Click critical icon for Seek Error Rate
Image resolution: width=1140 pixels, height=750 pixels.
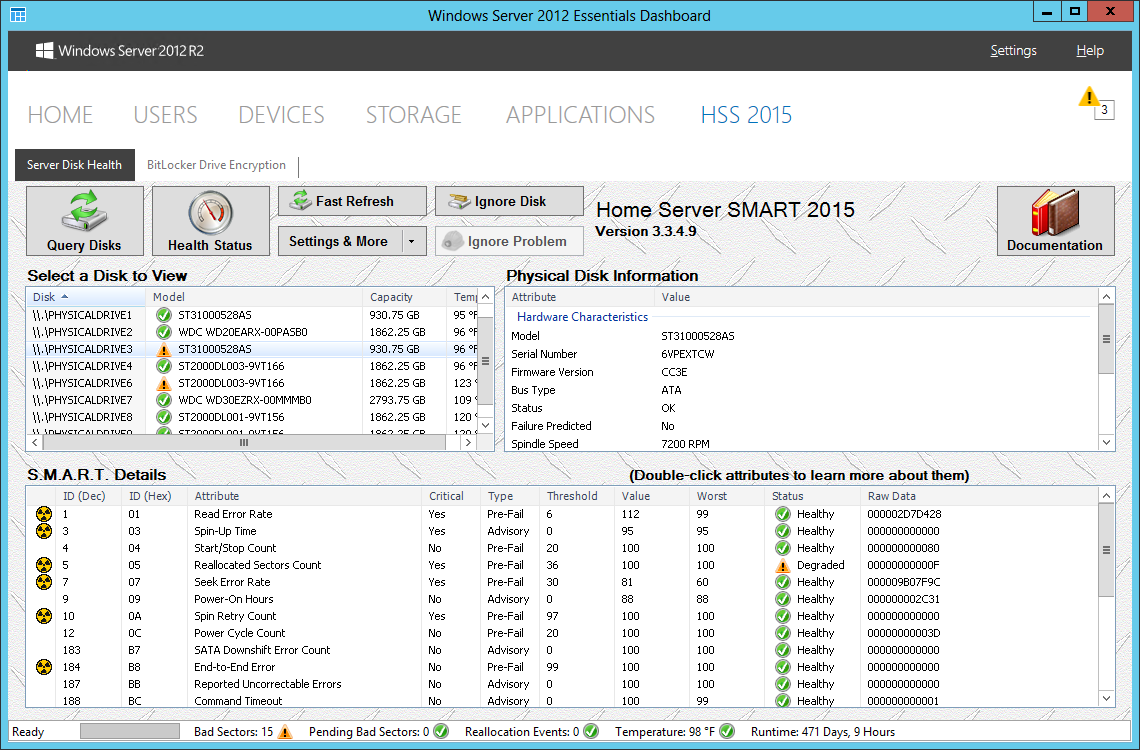click(44, 582)
